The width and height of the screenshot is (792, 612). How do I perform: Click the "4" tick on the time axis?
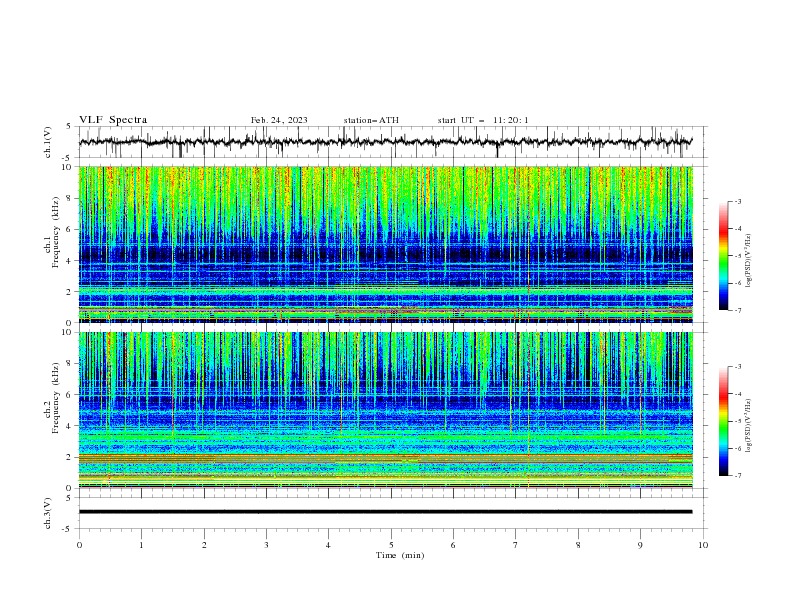point(329,545)
